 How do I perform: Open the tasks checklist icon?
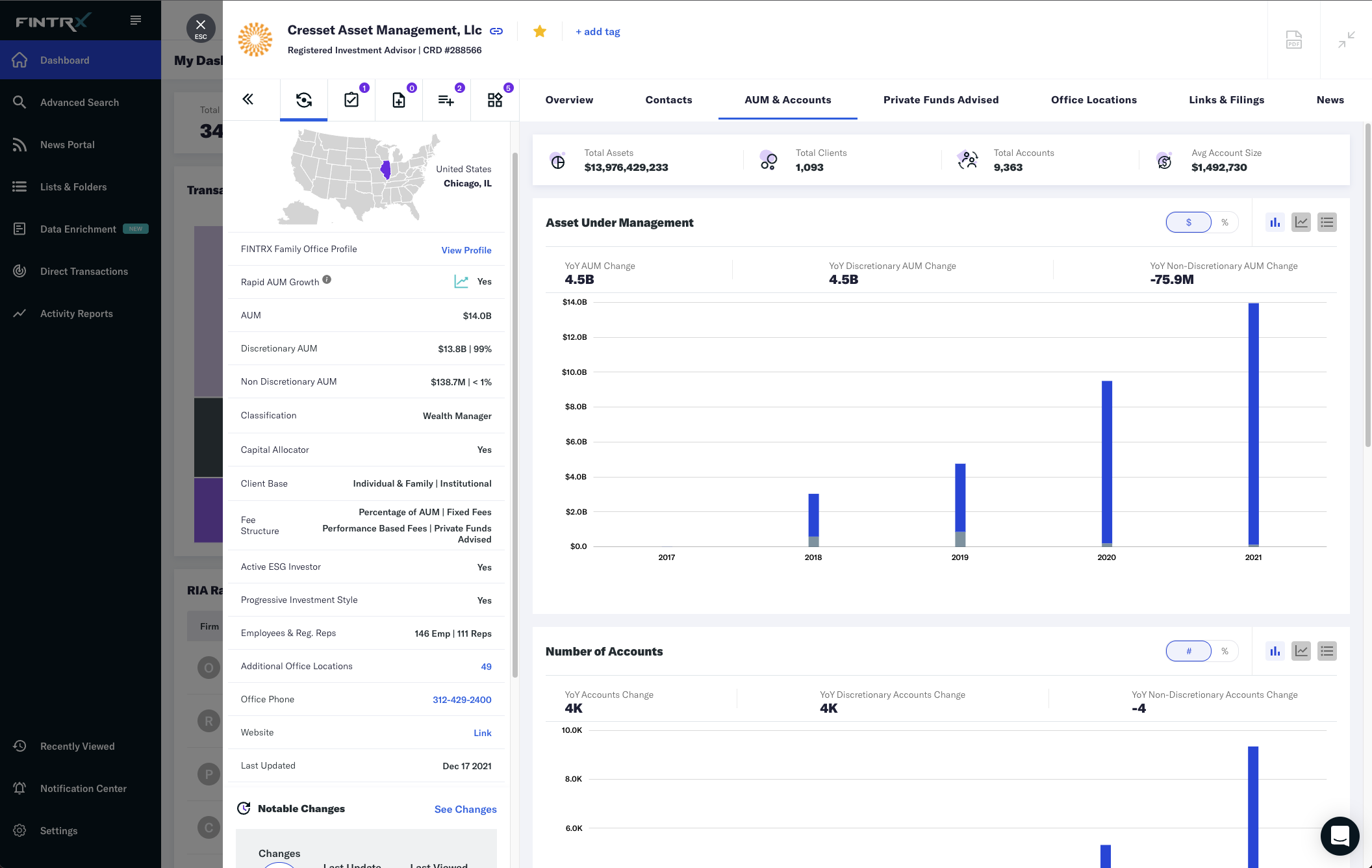coord(351,99)
